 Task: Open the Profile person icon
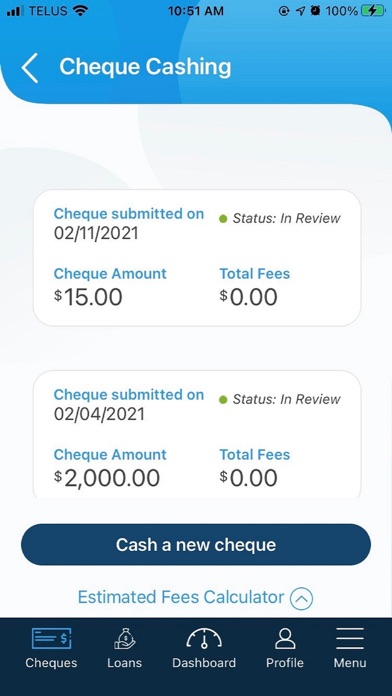tap(285, 638)
